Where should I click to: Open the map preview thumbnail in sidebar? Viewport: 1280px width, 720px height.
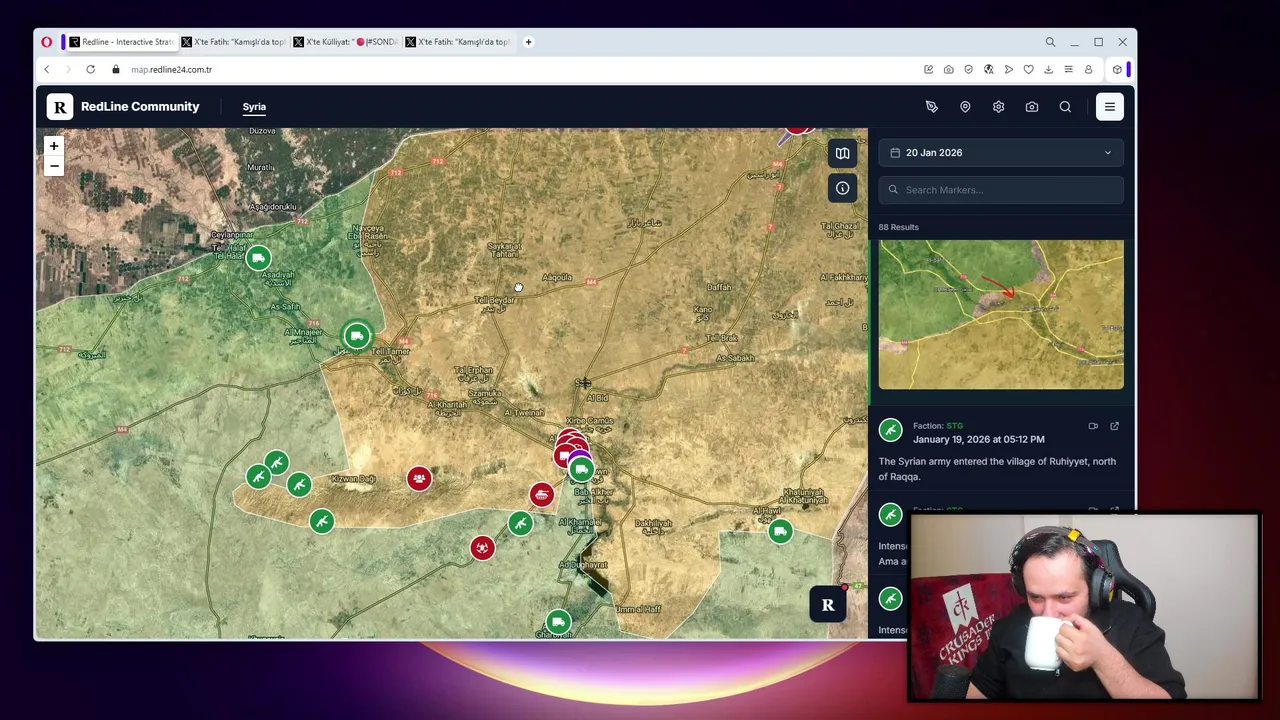pyautogui.click(x=1001, y=314)
